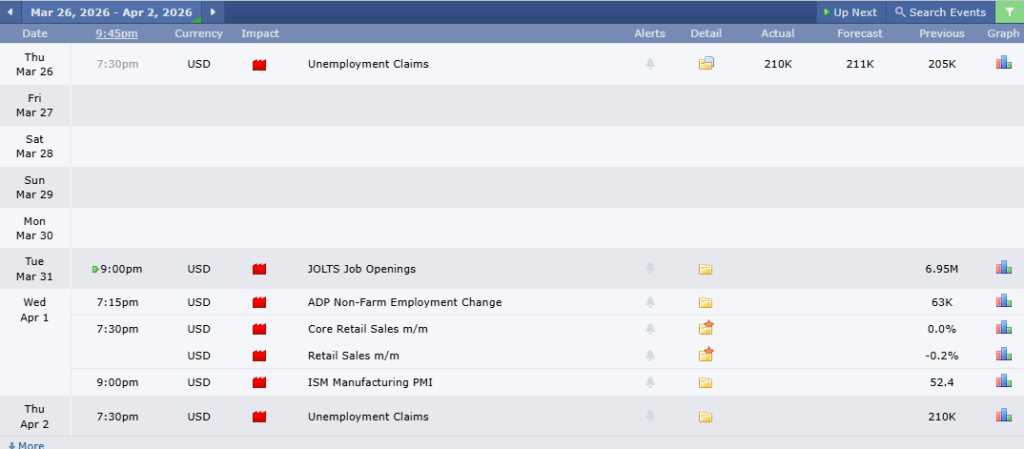Open detail folder for Mar 26 Unemployment Claims
This screenshot has width=1024, height=449.
706,64
